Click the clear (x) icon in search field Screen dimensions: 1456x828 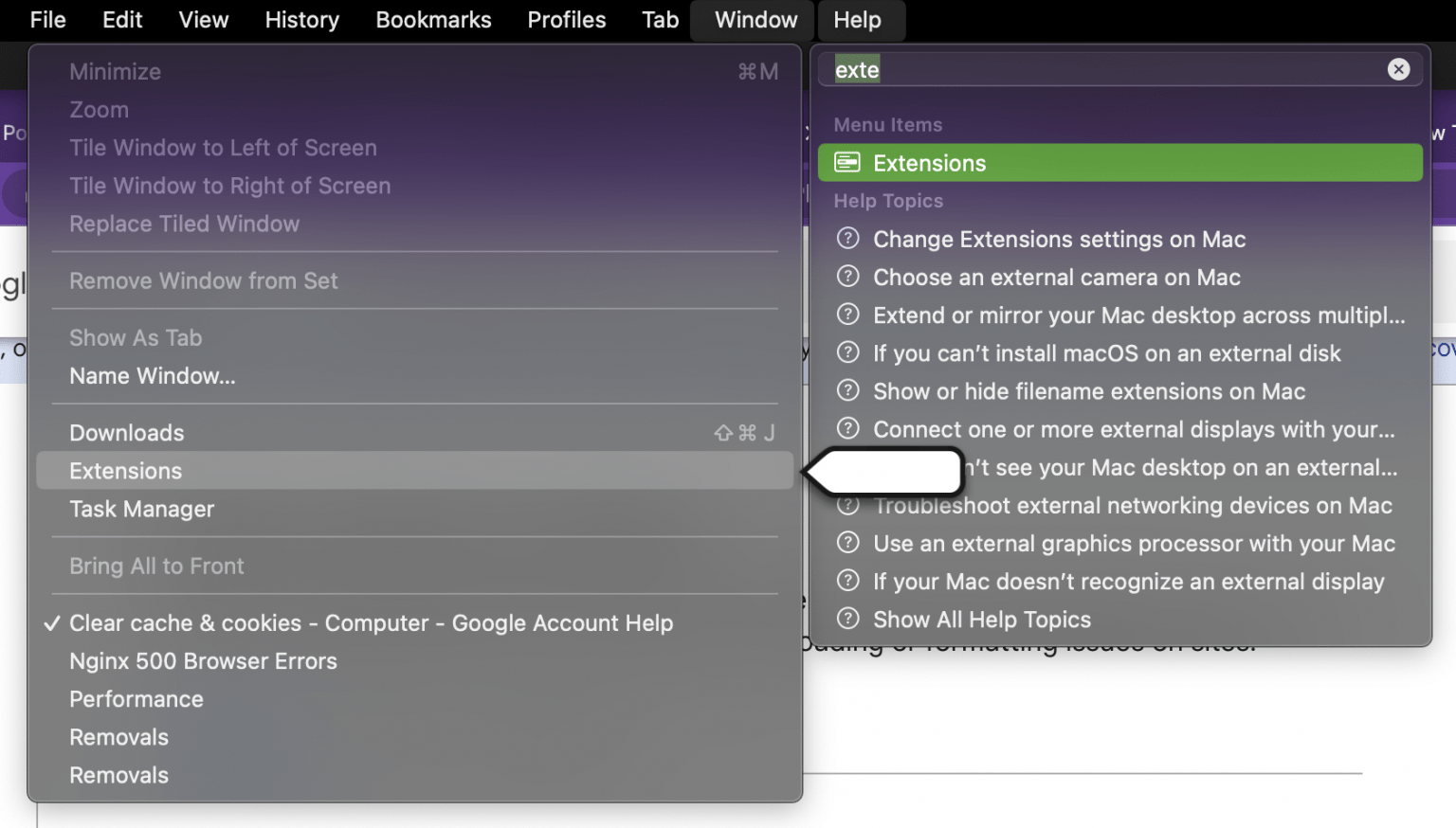pyautogui.click(x=1398, y=69)
